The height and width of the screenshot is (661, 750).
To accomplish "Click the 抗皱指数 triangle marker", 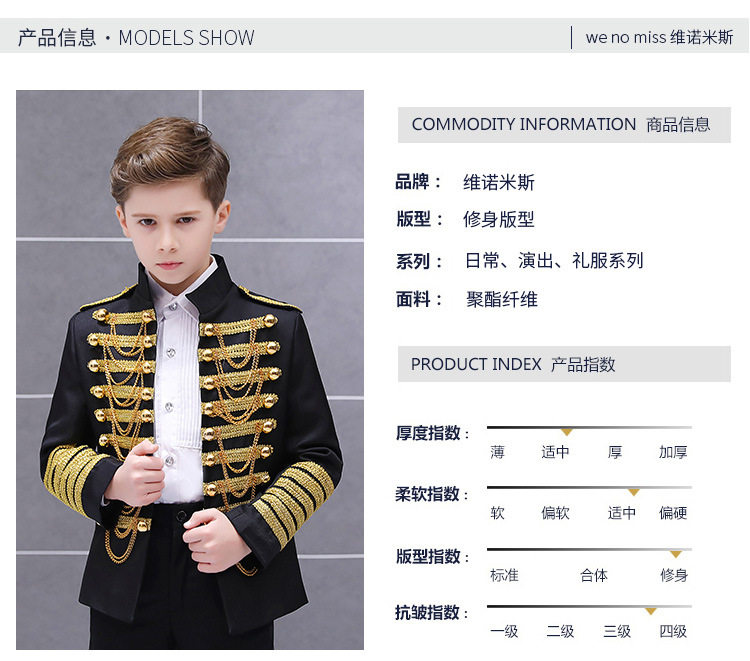I will 651,611.
